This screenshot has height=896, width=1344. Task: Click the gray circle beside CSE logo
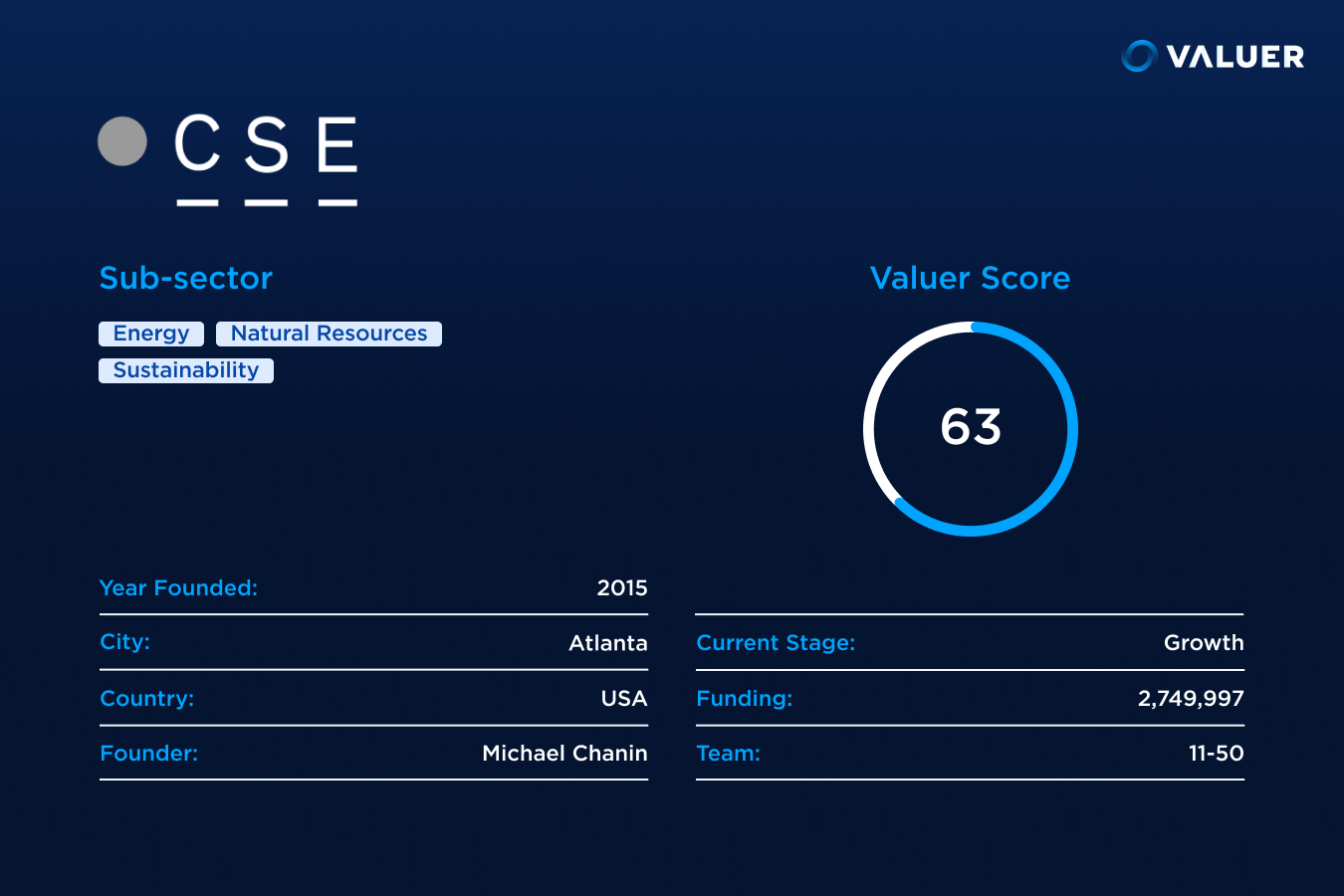coord(122,141)
